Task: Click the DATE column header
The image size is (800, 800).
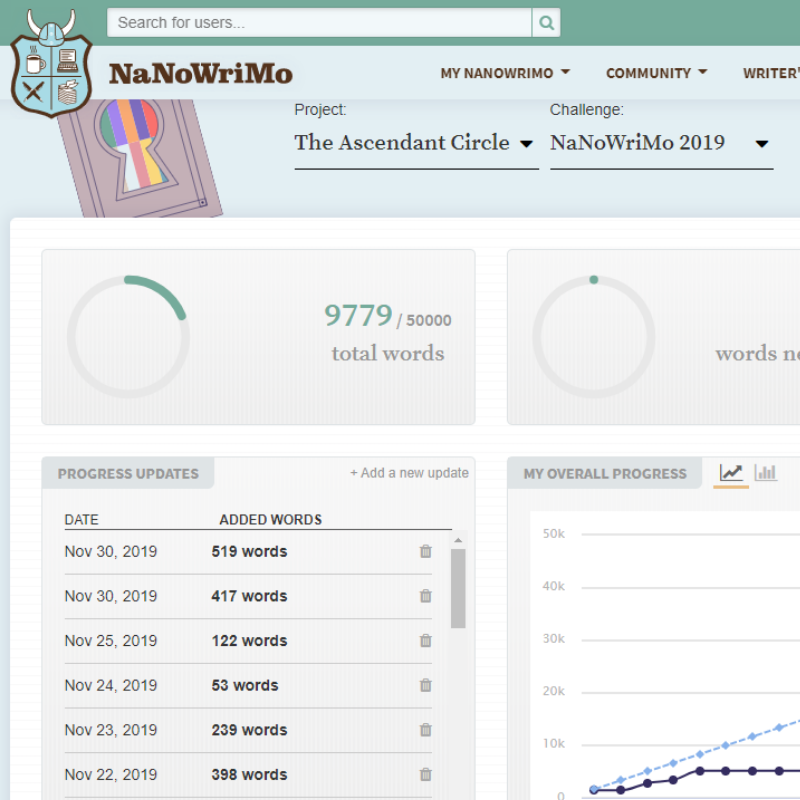Action: 82,519
